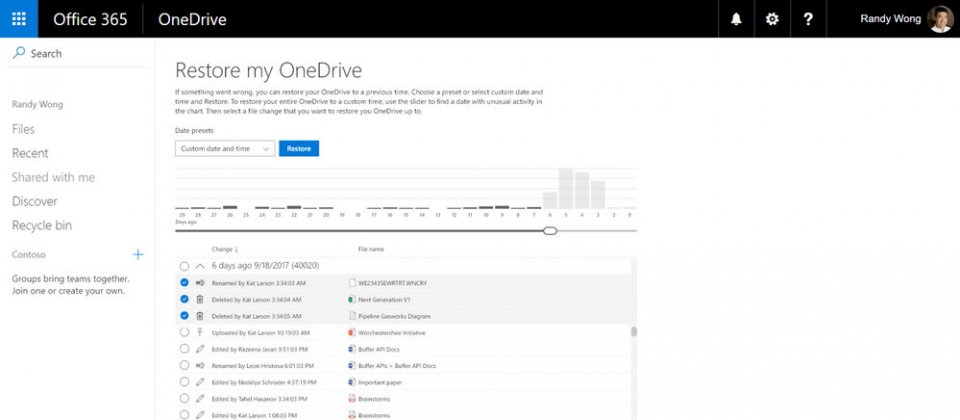Screen dimensions: 960x420
Task: Click the File name column header
Action: tap(371, 249)
